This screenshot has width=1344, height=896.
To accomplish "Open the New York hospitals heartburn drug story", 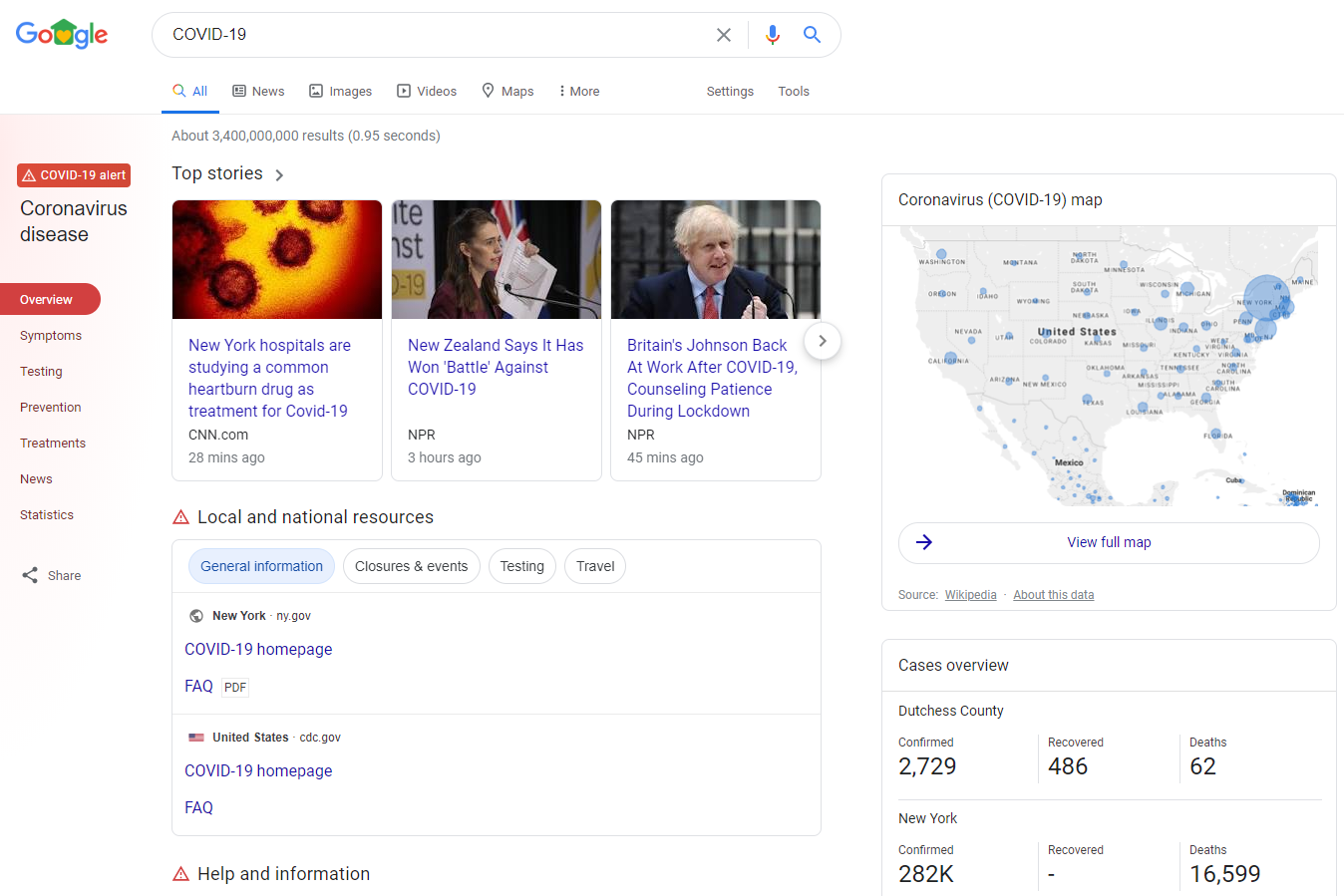I will tap(269, 378).
